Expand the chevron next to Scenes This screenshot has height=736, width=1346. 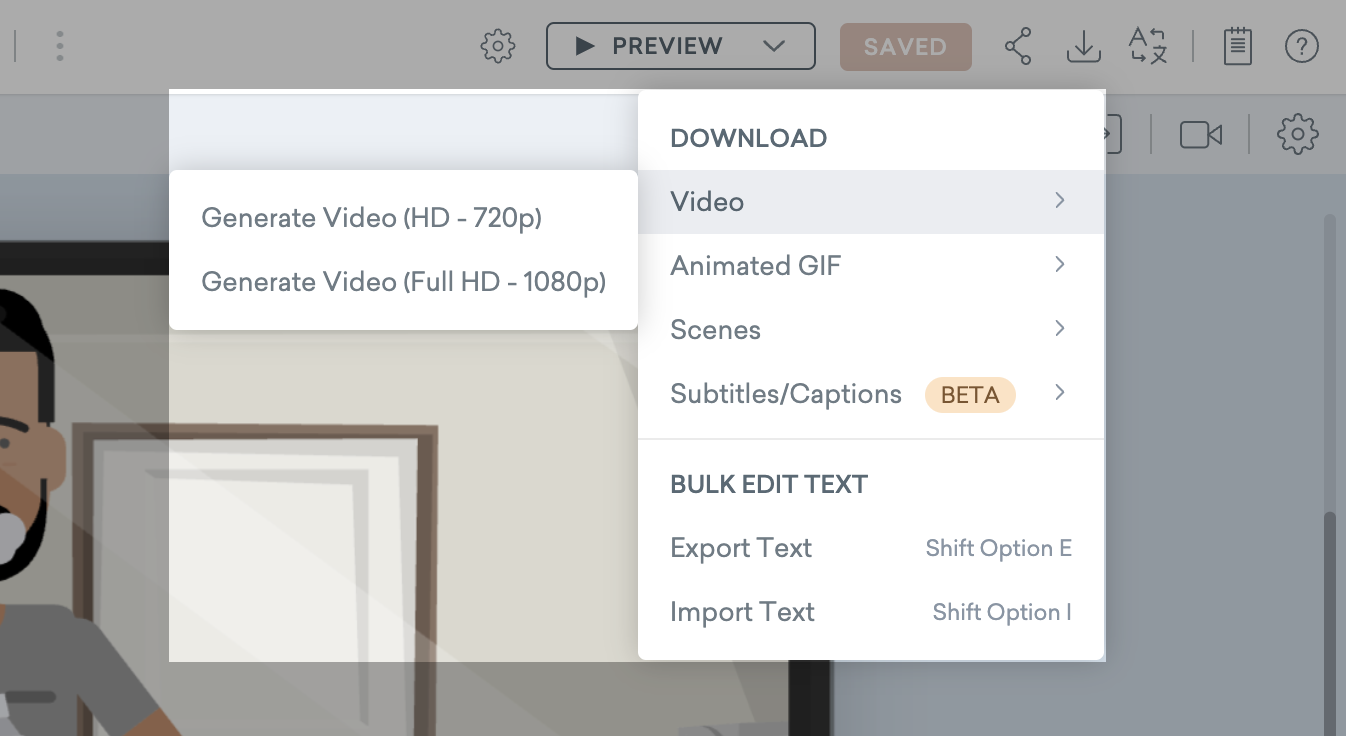(x=1060, y=329)
